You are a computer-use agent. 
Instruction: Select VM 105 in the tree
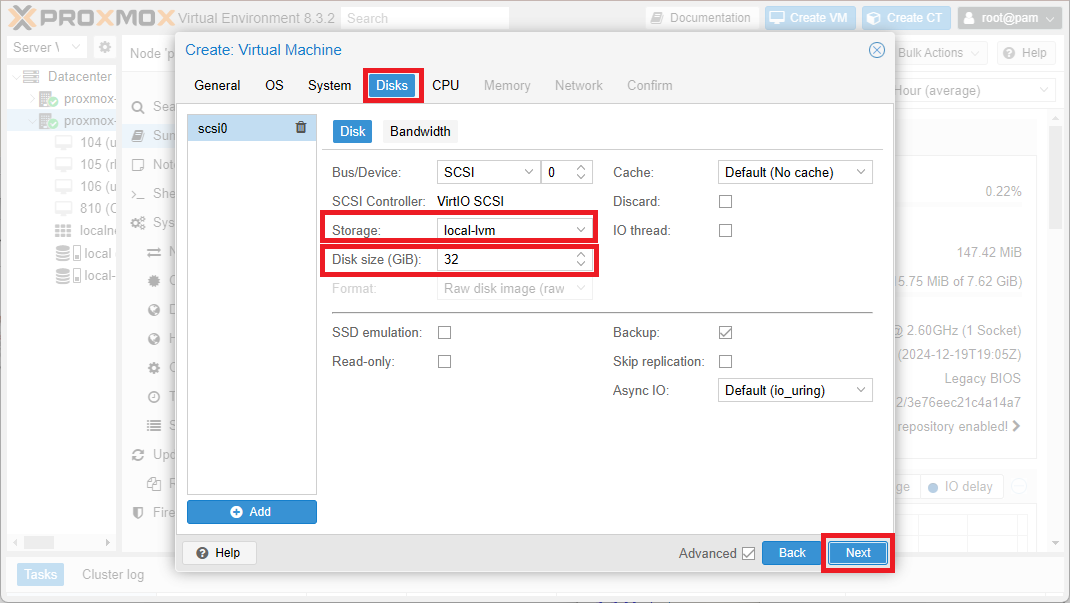[98, 164]
